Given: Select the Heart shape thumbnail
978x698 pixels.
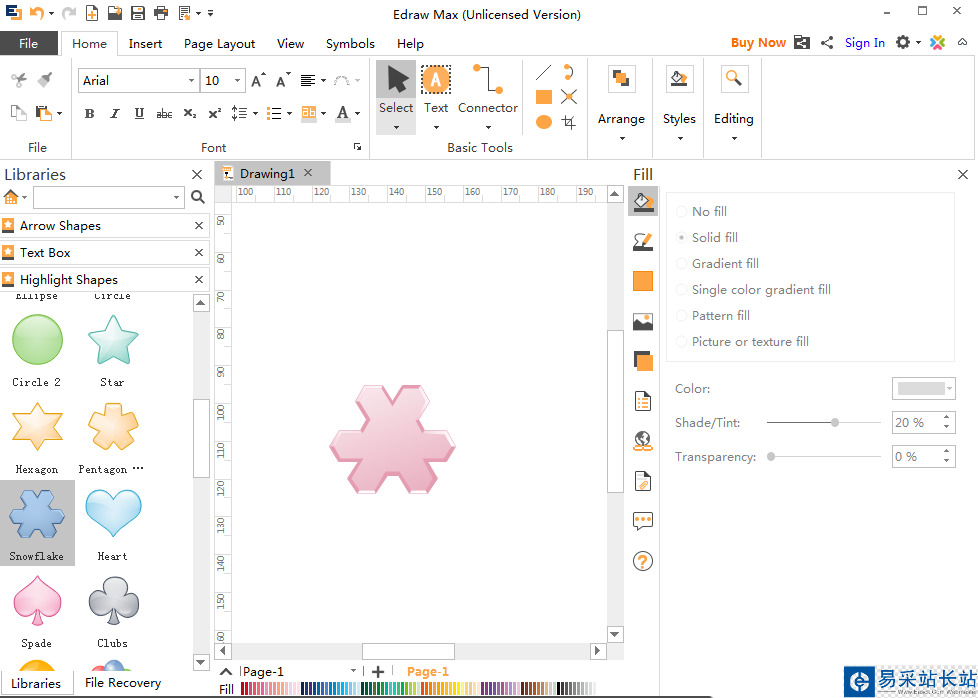Looking at the screenshot, I should (x=112, y=513).
